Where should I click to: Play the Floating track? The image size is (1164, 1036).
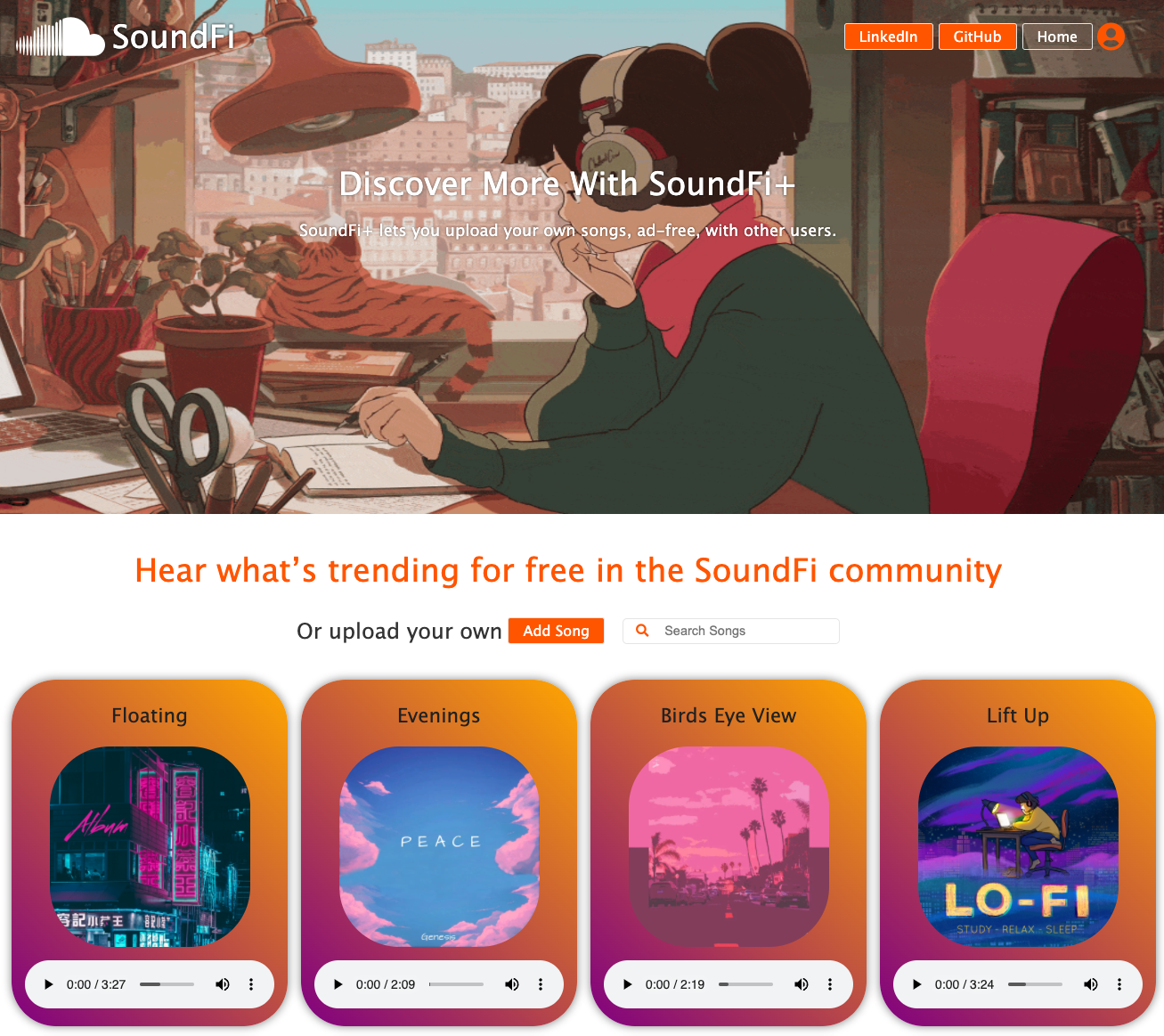coord(49,984)
